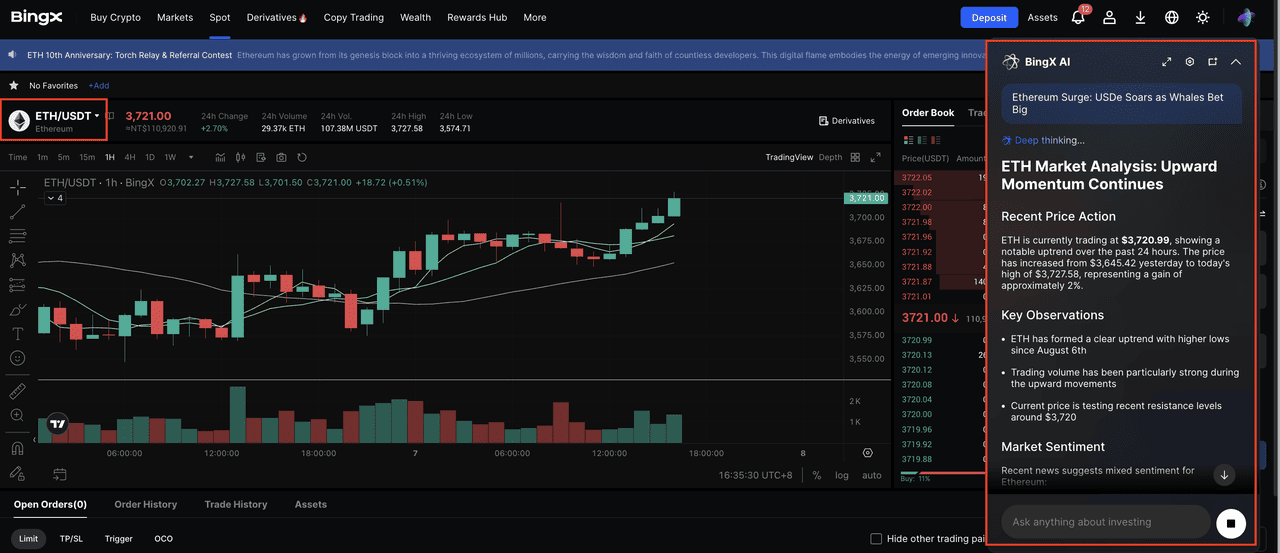Open the projection position tool
Viewport: 1280px width, 553px height.
pos(17,285)
